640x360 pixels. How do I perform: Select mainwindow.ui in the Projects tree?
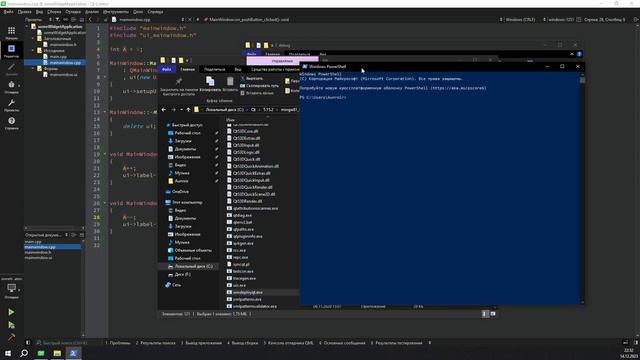63,75
